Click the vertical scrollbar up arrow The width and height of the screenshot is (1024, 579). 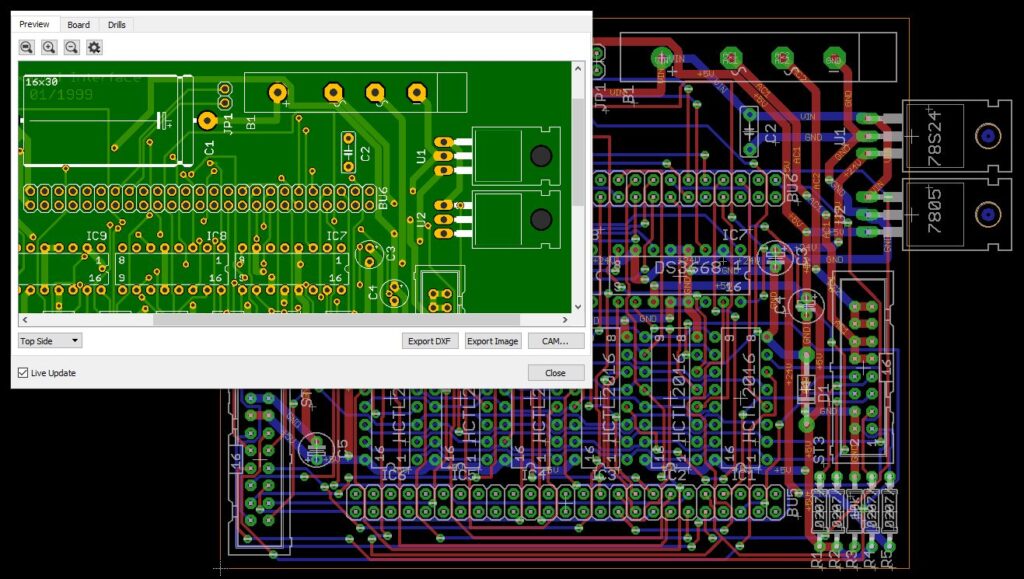578,68
